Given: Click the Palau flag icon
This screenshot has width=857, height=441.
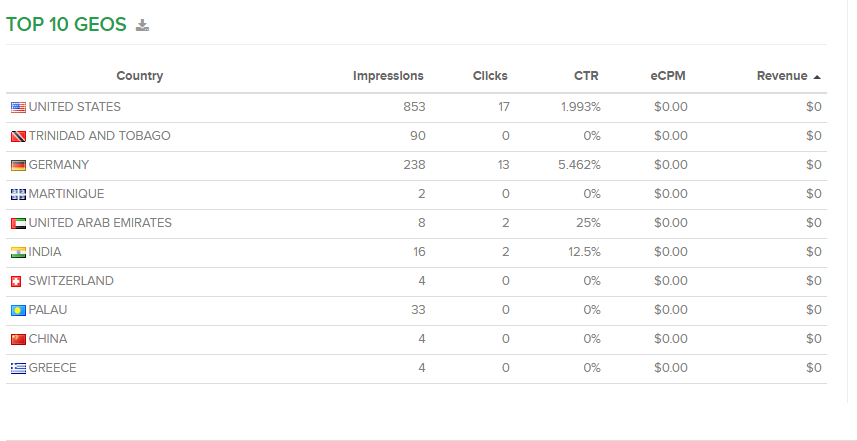Looking at the screenshot, I should (x=18, y=310).
